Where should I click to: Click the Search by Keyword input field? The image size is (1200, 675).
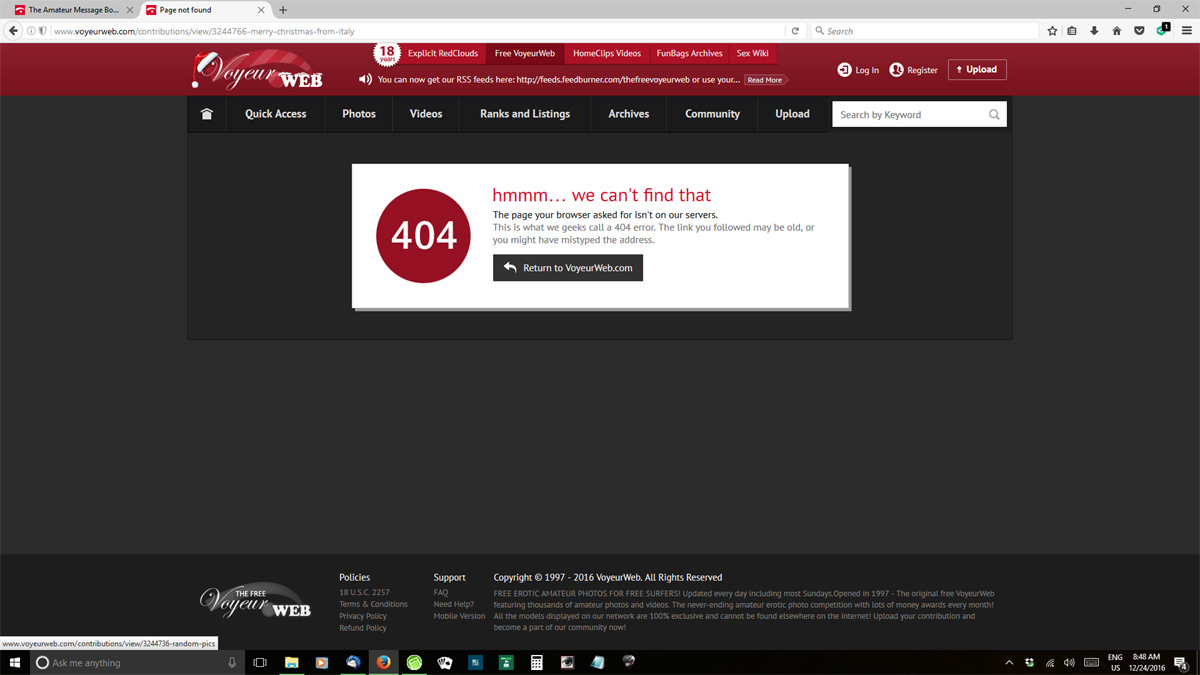point(908,115)
